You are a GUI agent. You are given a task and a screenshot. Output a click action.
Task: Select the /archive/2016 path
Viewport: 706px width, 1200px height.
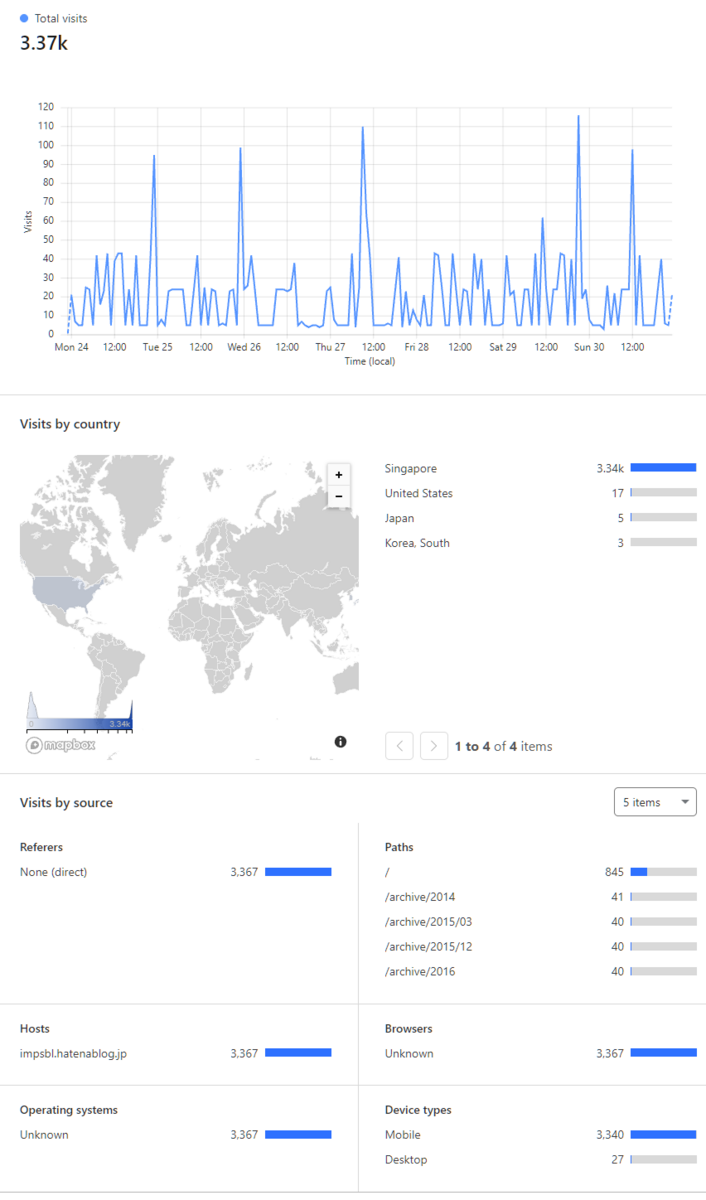540,972
